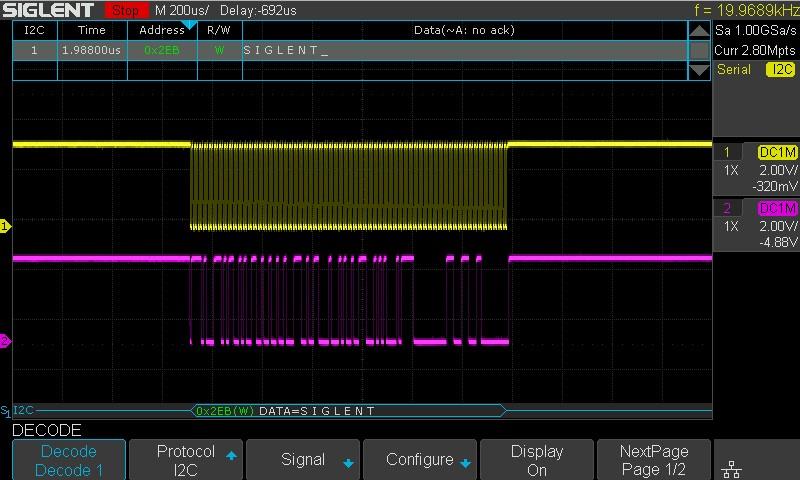Click the down arrow in decode list
The height and width of the screenshot is (480, 800).
coord(700,70)
